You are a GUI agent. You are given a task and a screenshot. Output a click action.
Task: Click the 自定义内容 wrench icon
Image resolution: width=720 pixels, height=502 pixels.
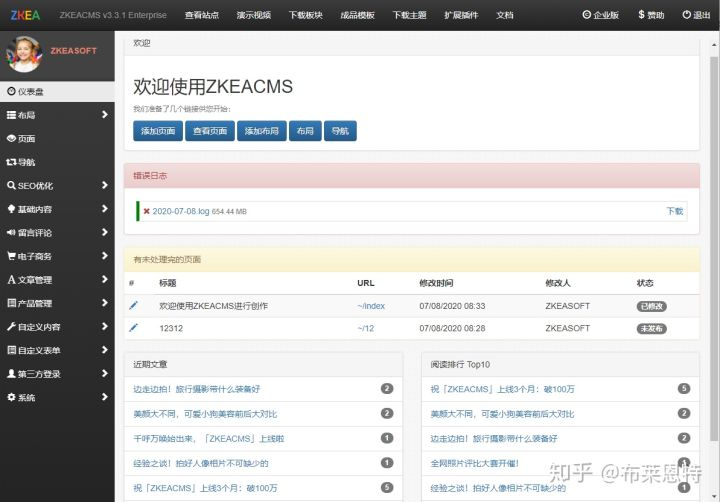[11, 327]
